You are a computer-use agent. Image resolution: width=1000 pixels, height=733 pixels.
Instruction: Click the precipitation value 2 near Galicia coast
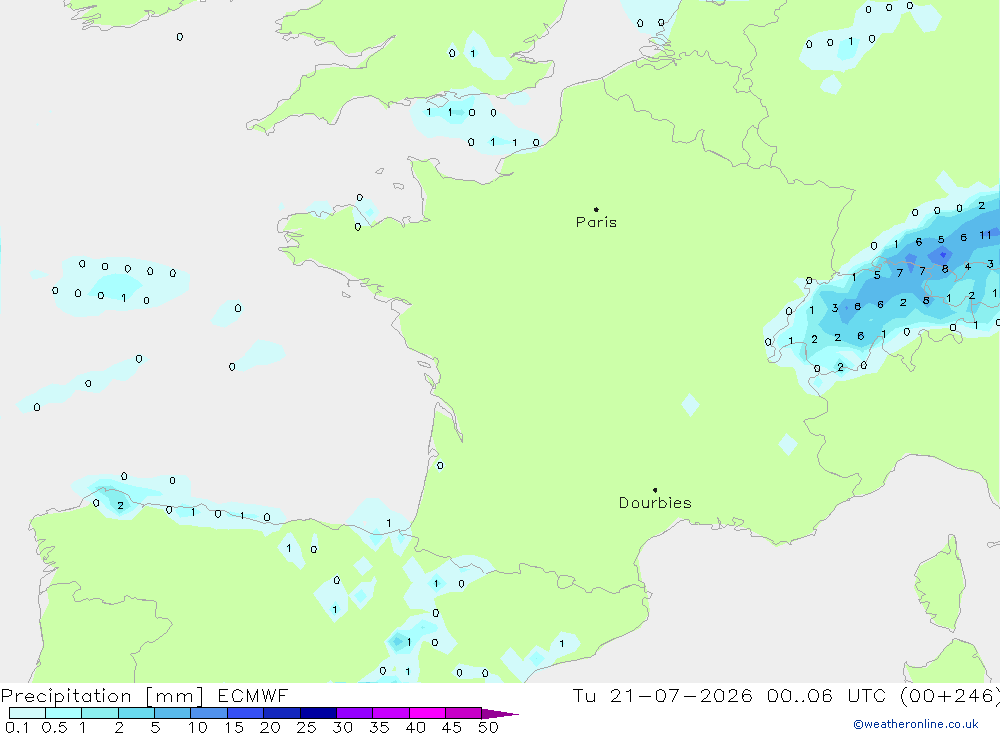pos(121,506)
